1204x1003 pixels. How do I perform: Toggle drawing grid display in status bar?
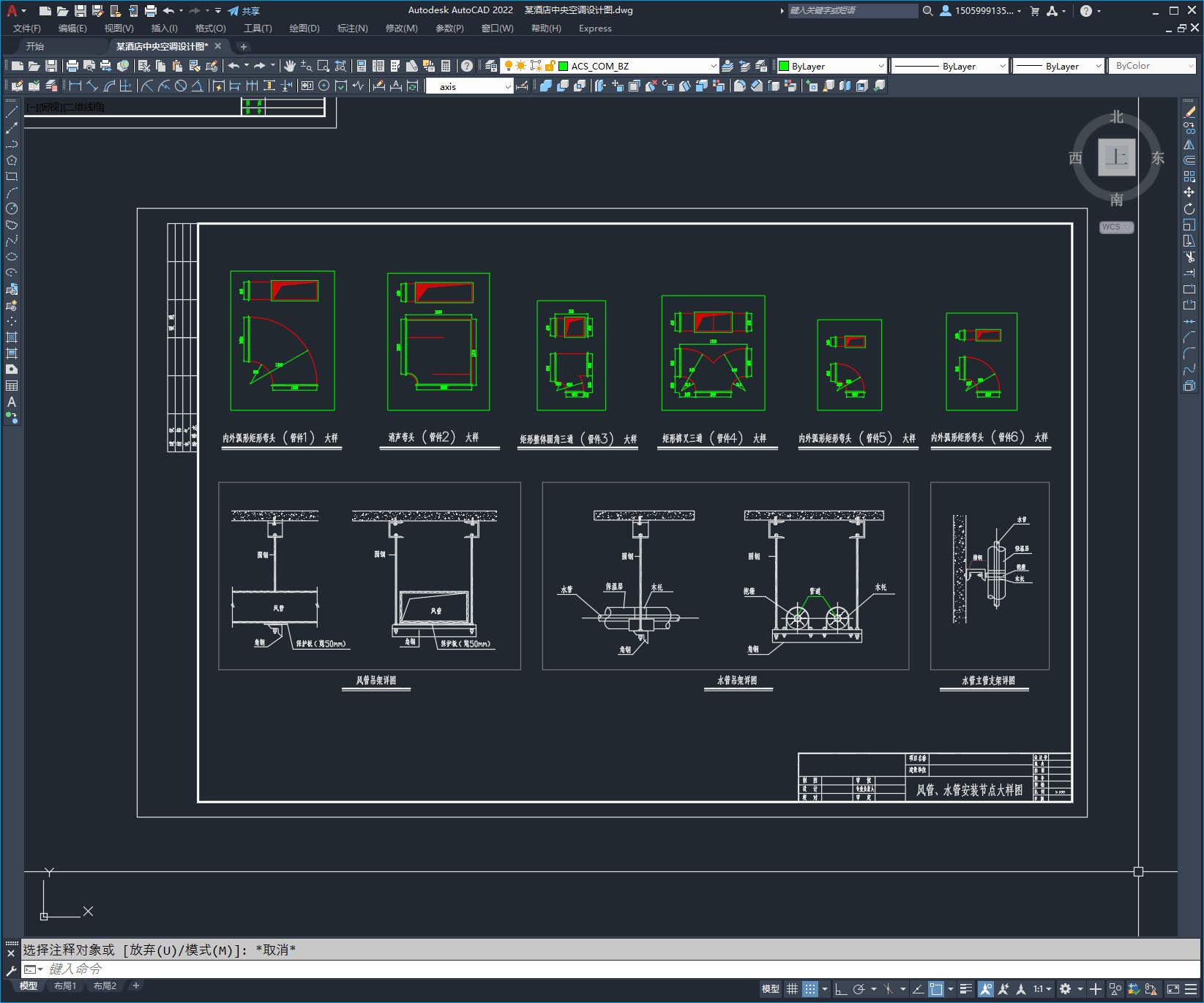click(792, 989)
